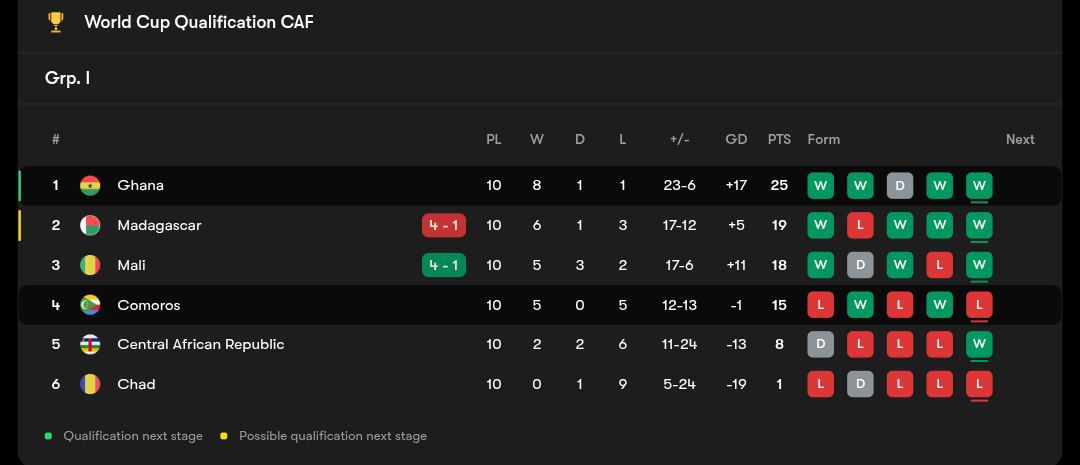Sort the table by PTS column header
This screenshot has height=465, width=1080.
point(779,139)
